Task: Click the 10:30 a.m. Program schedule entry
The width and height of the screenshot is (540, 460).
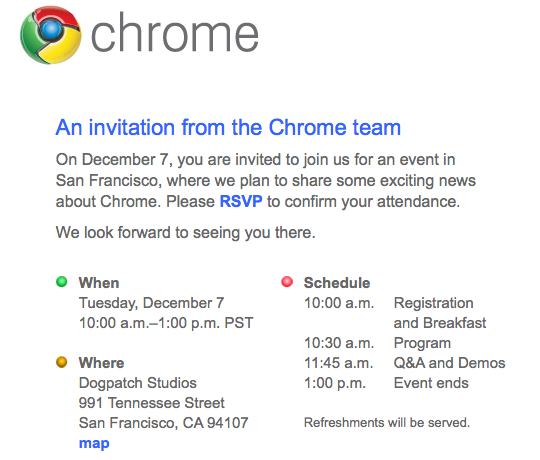Action: pos(377,343)
